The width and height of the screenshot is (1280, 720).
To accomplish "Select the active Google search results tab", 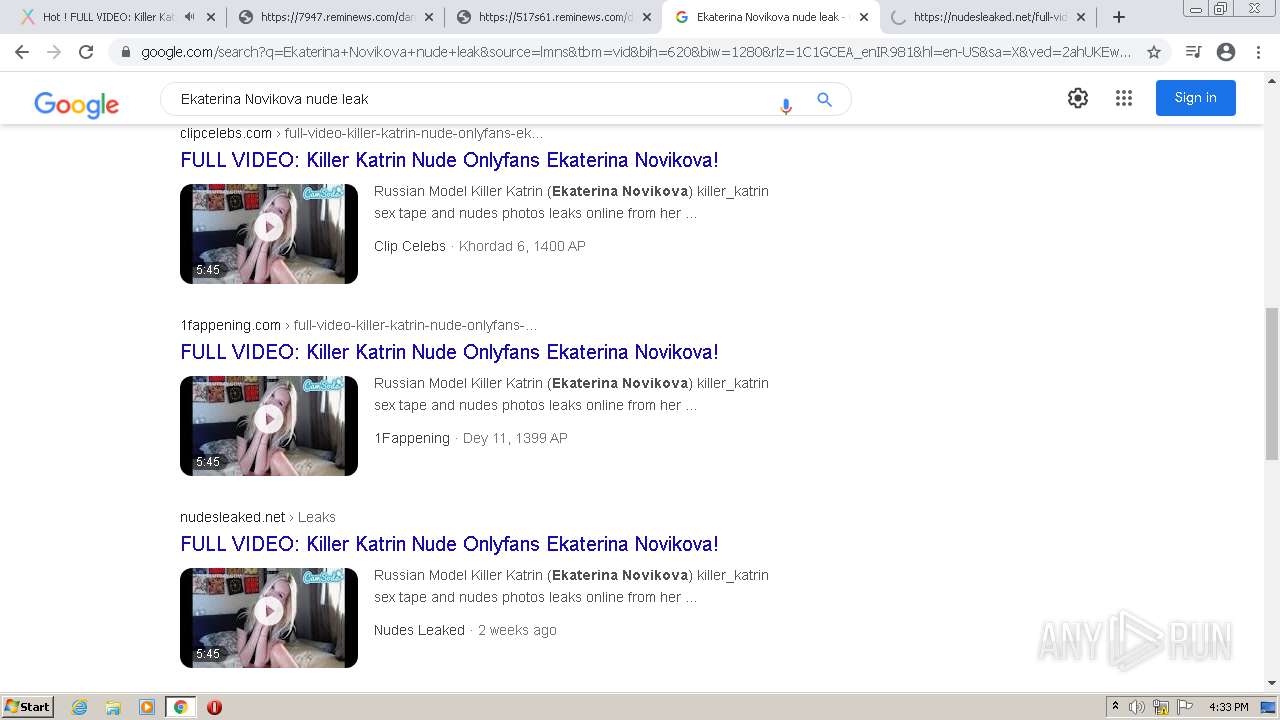I will tap(770, 17).
